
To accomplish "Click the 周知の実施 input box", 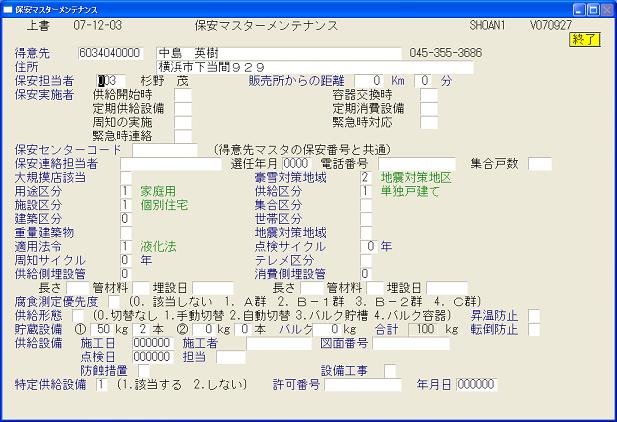I will click(183, 122).
